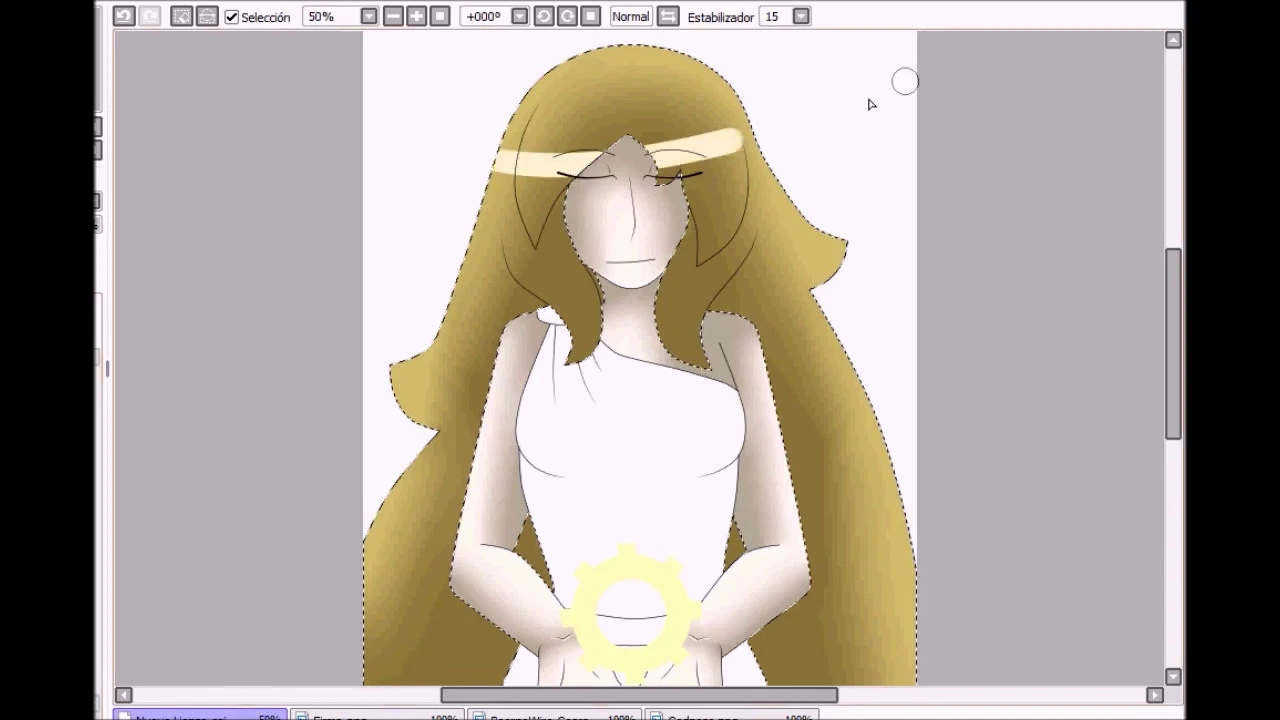Switch to the Firma.png document tab
Screen dimensions: 1280x720
(377, 715)
